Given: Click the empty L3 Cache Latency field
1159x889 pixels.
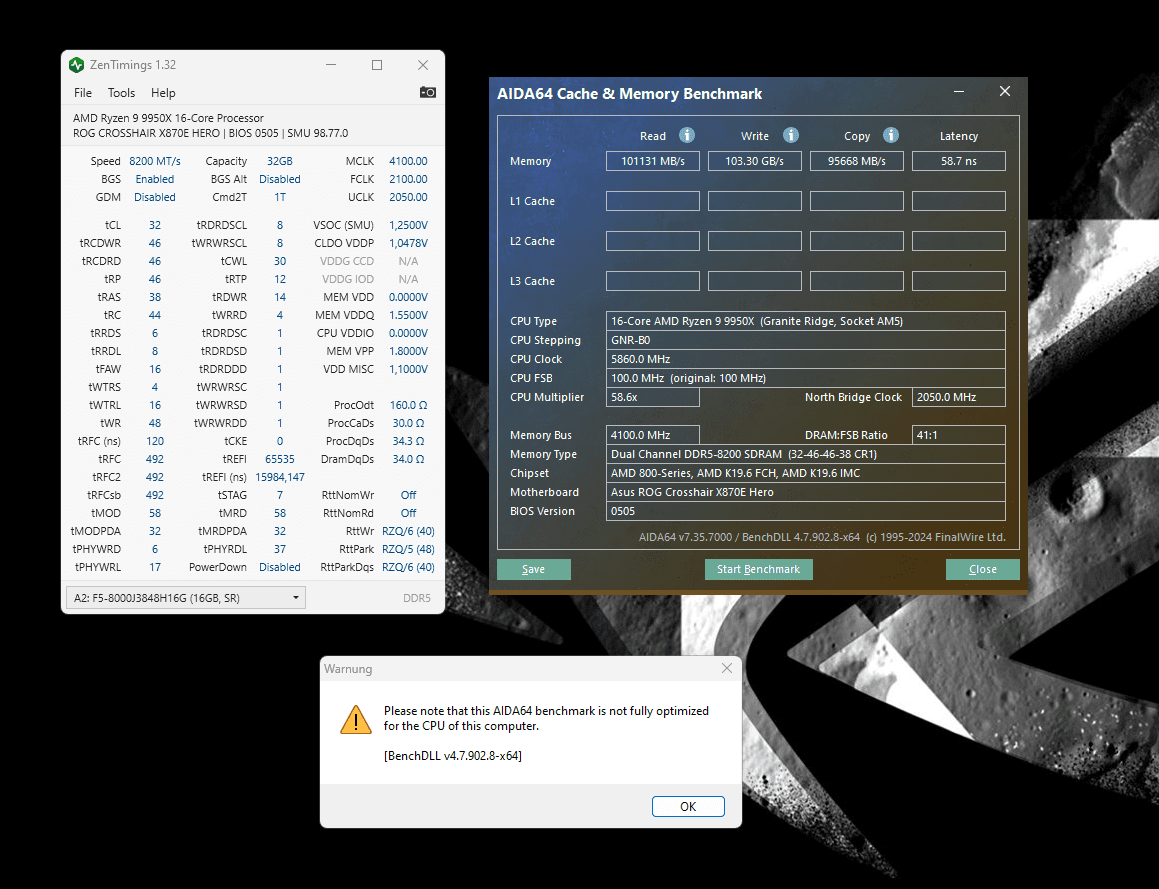Looking at the screenshot, I should point(959,281).
